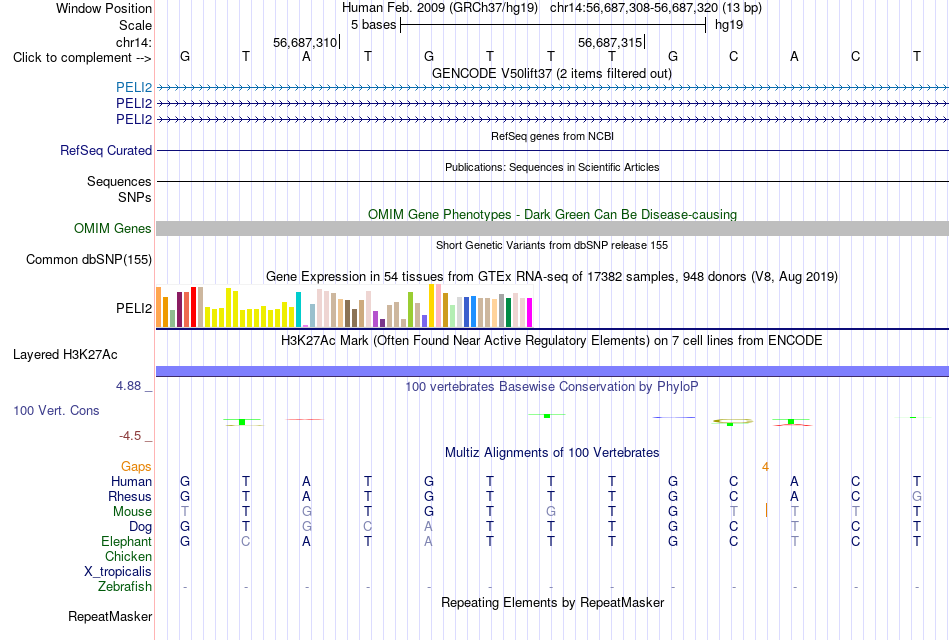The image size is (950, 640).
Task: Select the Mouse alignment row label
Action: (133, 512)
